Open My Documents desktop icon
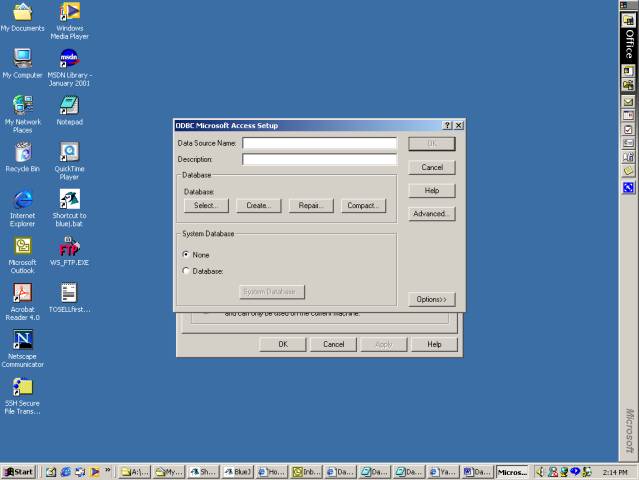Image resolution: width=639 pixels, height=480 pixels. coord(22,17)
